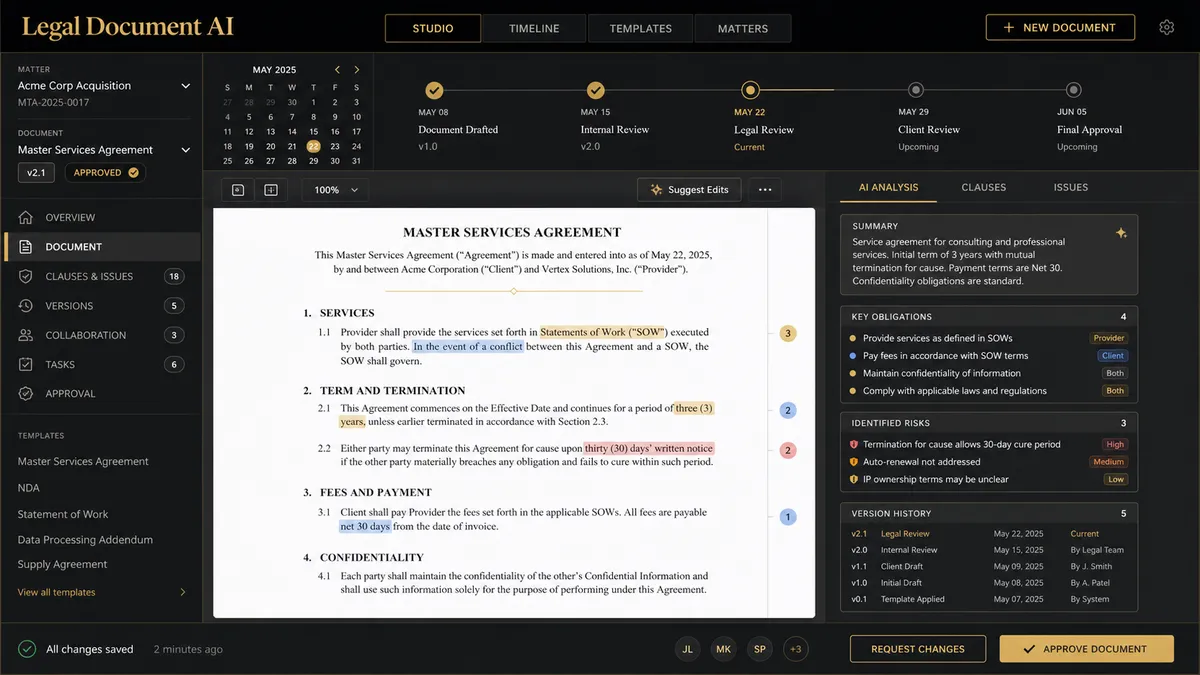Click the highlighted 'net 30 days' text
This screenshot has height=675, width=1200.
365,526
